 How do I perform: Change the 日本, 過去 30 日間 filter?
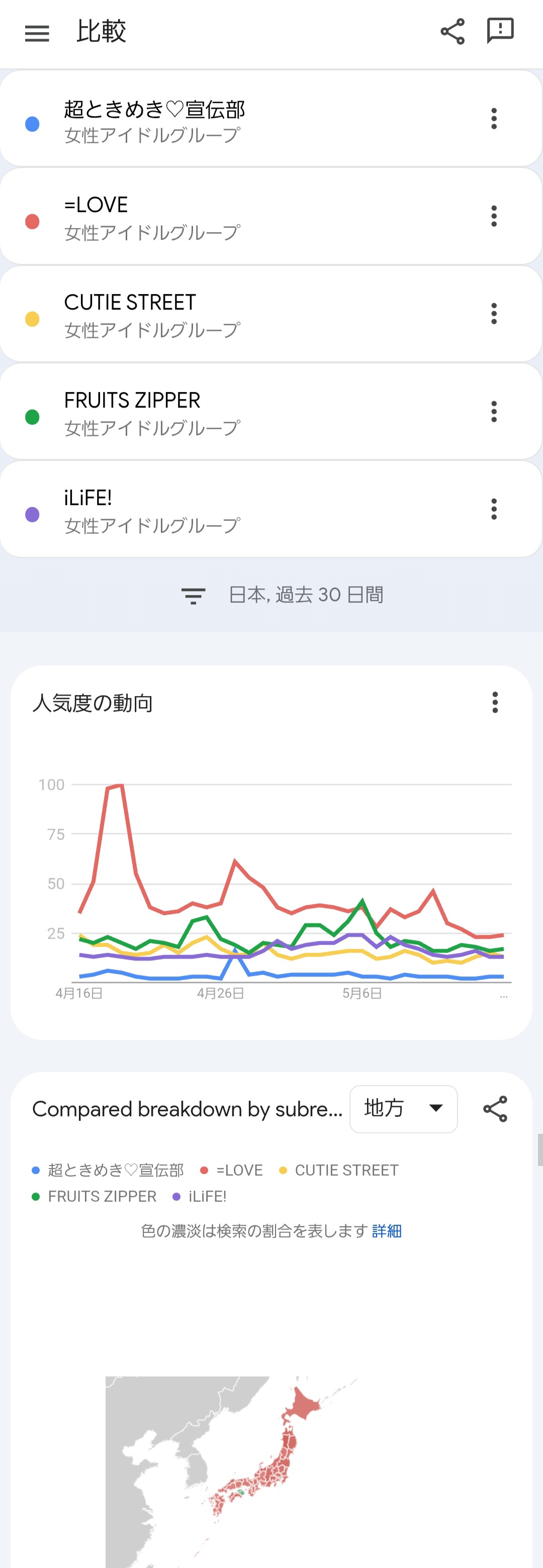click(283, 595)
